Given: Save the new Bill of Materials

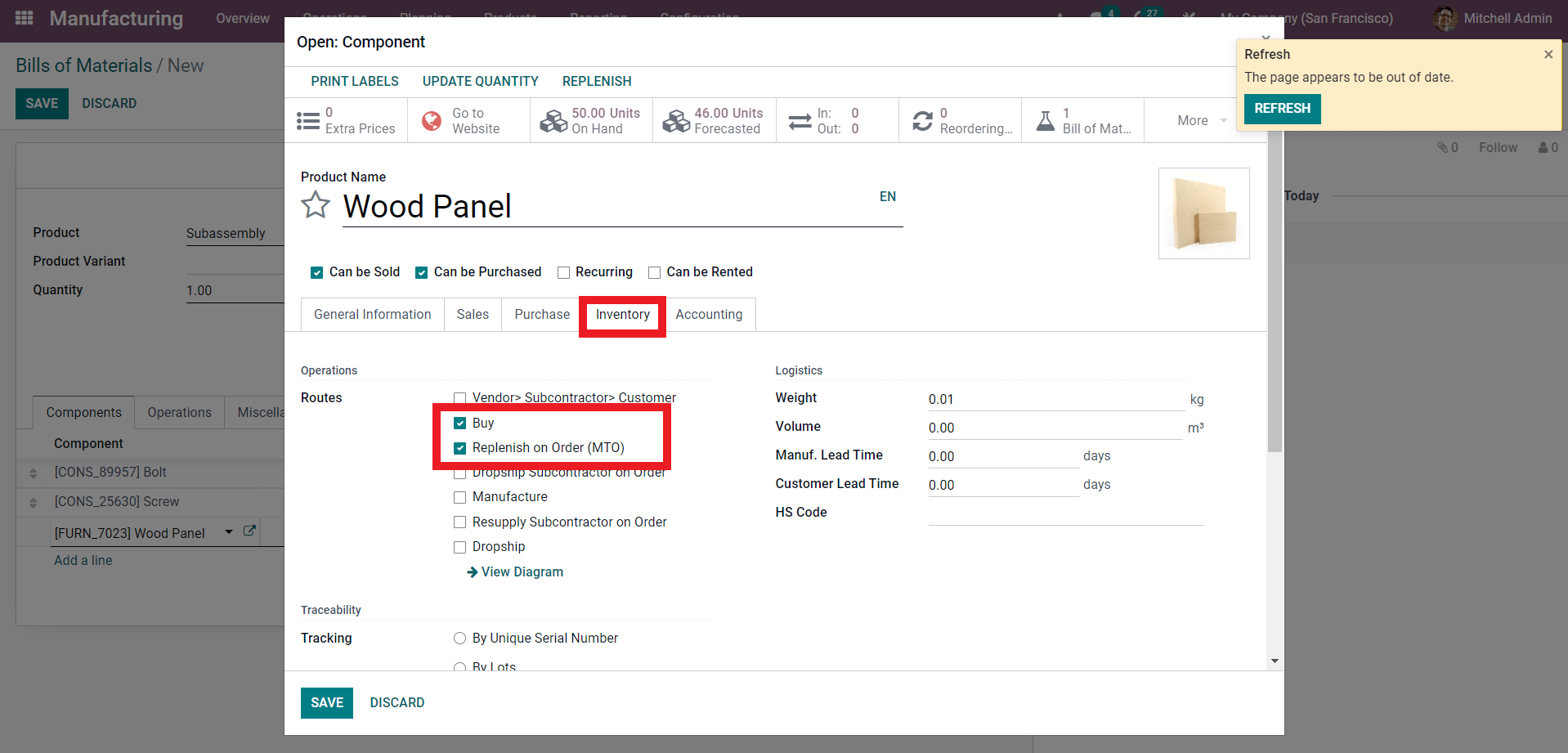Looking at the screenshot, I should click(42, 104).
